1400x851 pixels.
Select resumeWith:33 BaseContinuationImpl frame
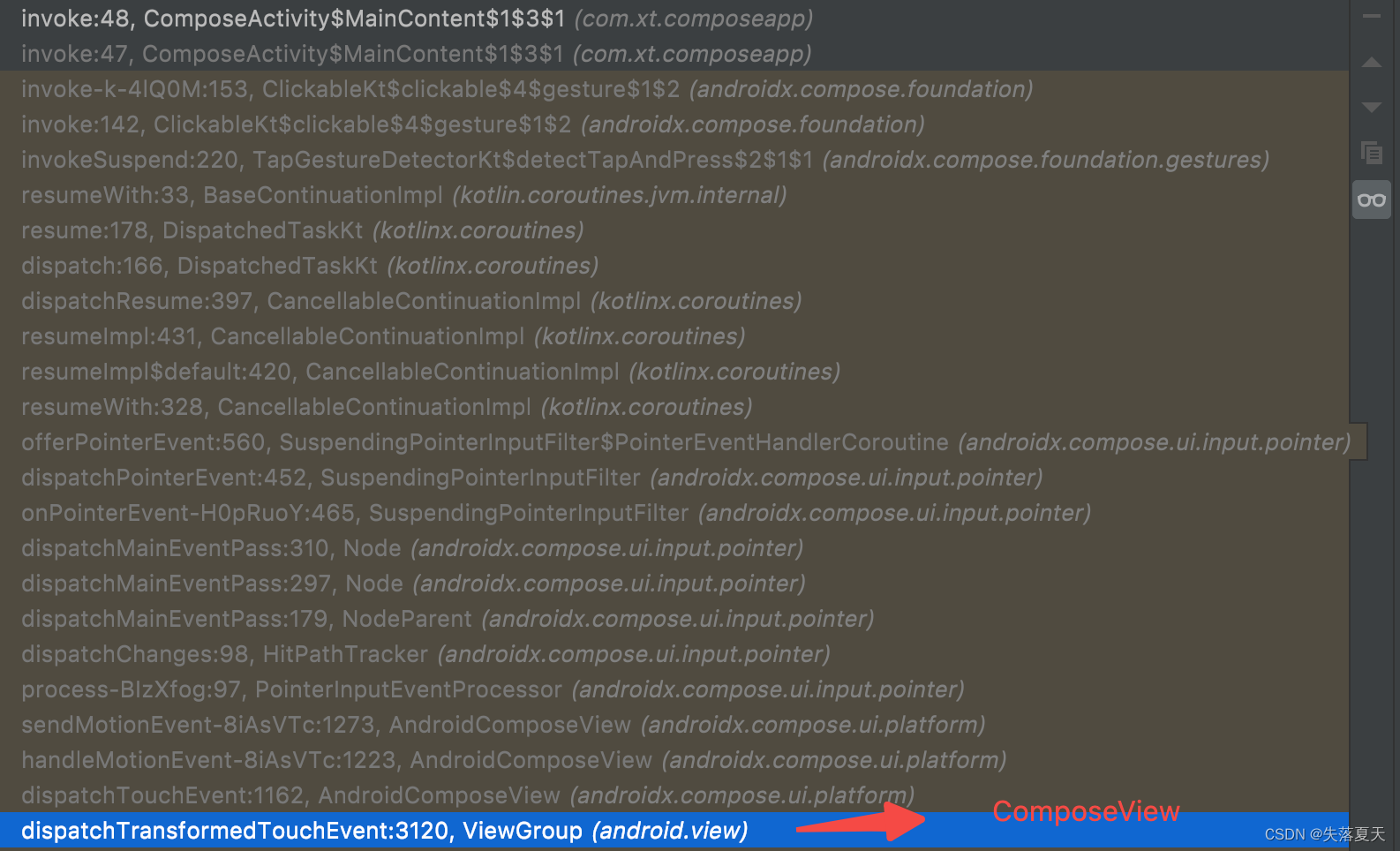click(x=674, y=194)
